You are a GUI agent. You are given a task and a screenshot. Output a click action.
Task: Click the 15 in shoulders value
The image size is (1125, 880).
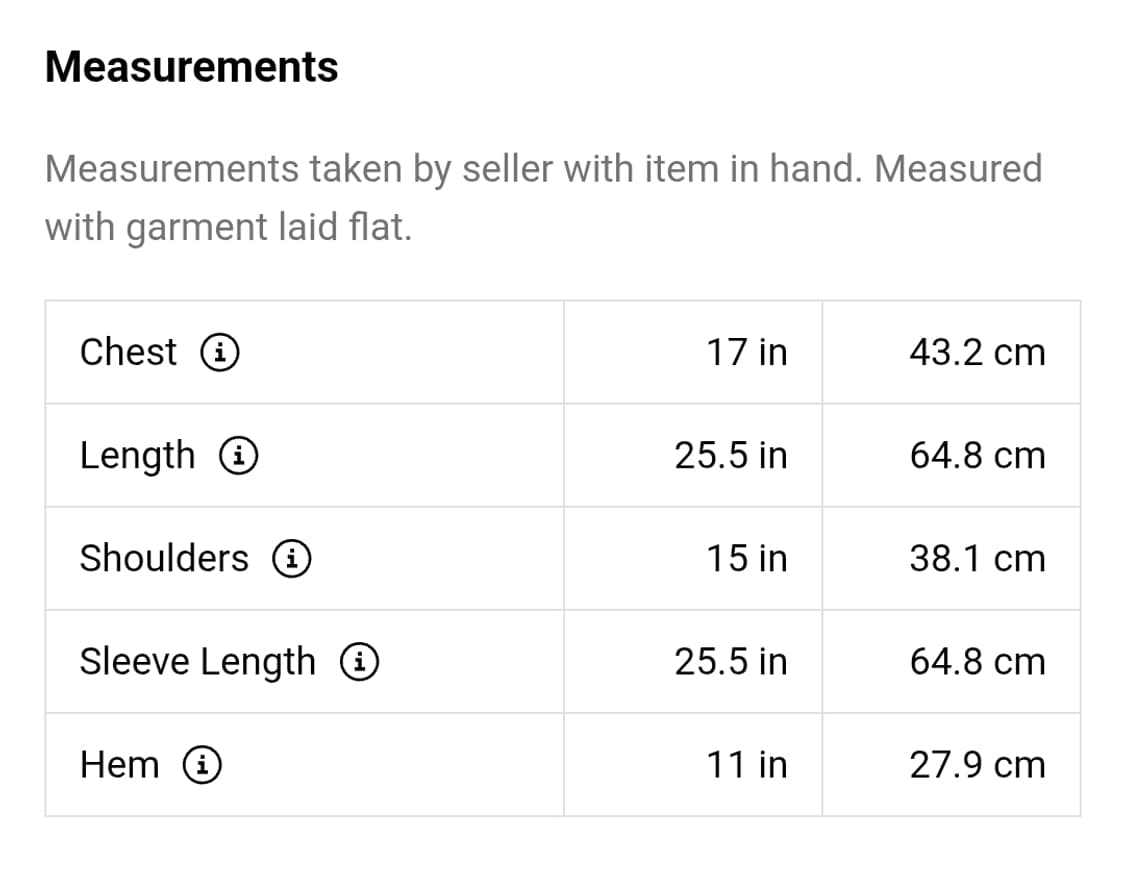coord(746,559)
